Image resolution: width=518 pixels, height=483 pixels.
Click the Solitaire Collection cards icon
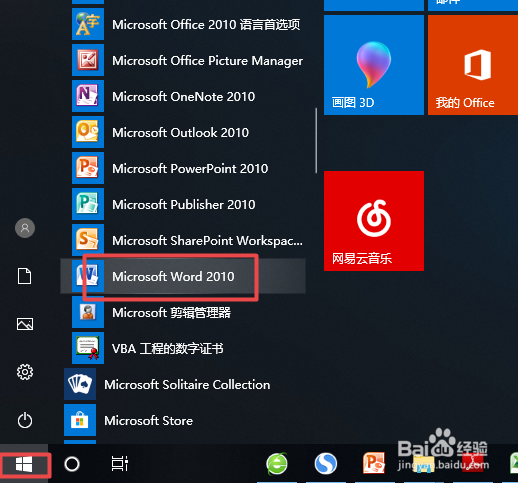(80, 384)
